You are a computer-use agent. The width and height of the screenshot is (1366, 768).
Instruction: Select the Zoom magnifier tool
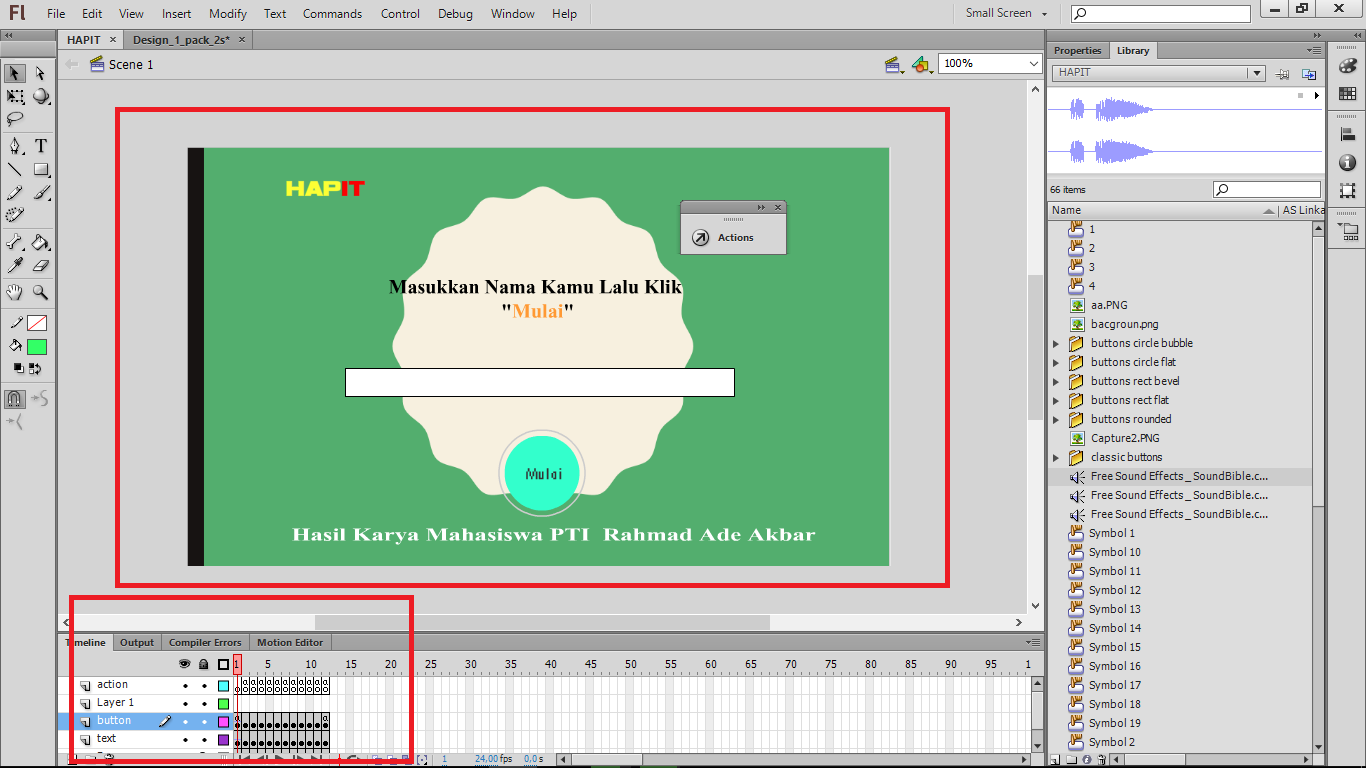coord(40,292)
